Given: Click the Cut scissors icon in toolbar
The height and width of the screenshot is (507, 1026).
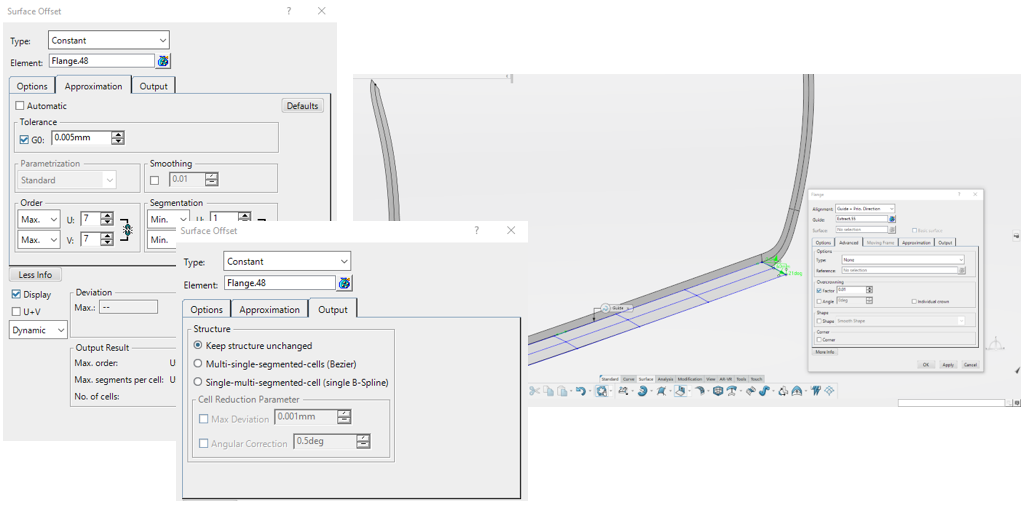Looking at the screenshot, I should (x=535, y=391).
